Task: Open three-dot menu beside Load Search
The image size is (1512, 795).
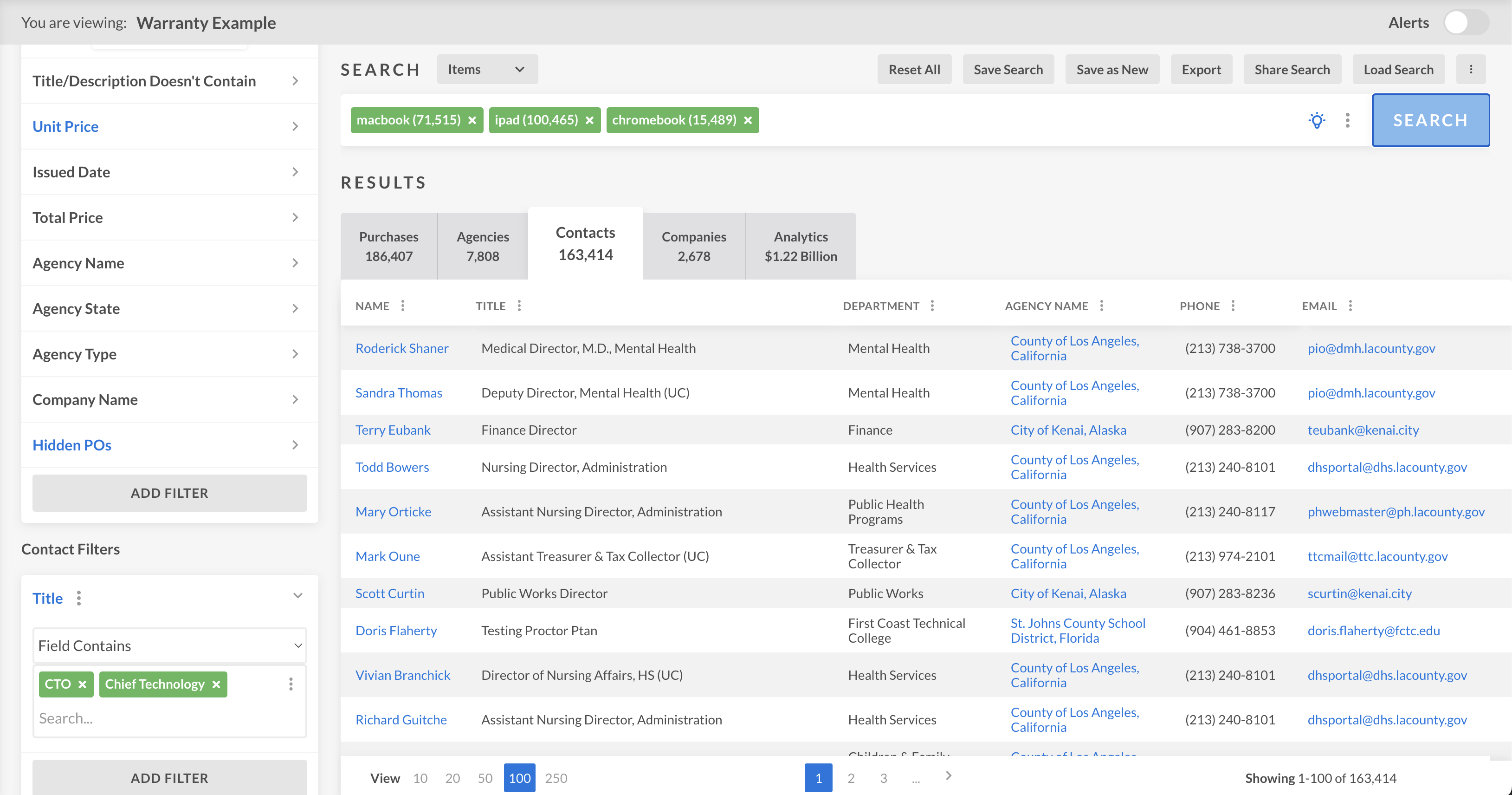Action: point(1470,69)
